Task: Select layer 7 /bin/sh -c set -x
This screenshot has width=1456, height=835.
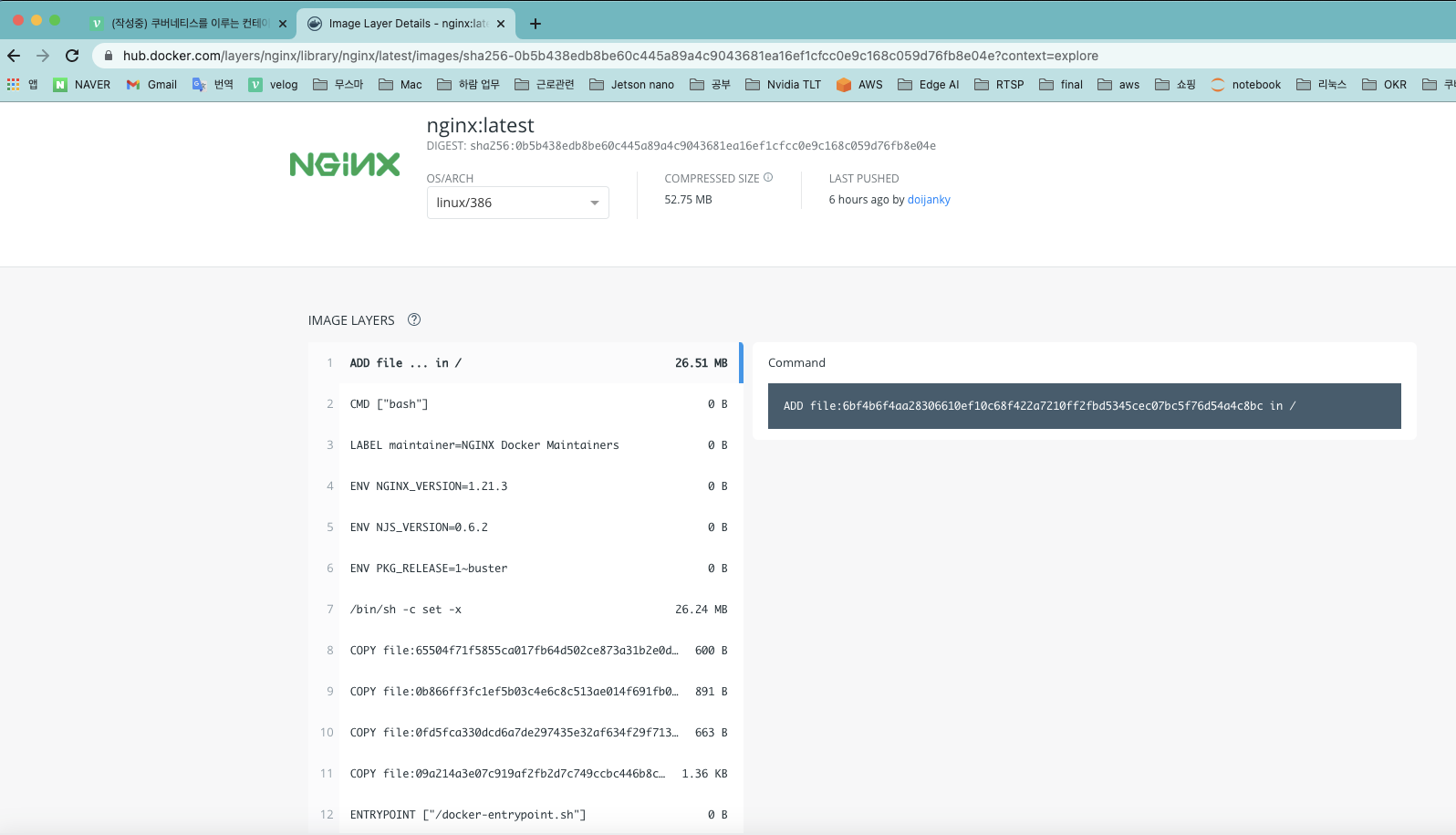Action: tap(525, 609)
